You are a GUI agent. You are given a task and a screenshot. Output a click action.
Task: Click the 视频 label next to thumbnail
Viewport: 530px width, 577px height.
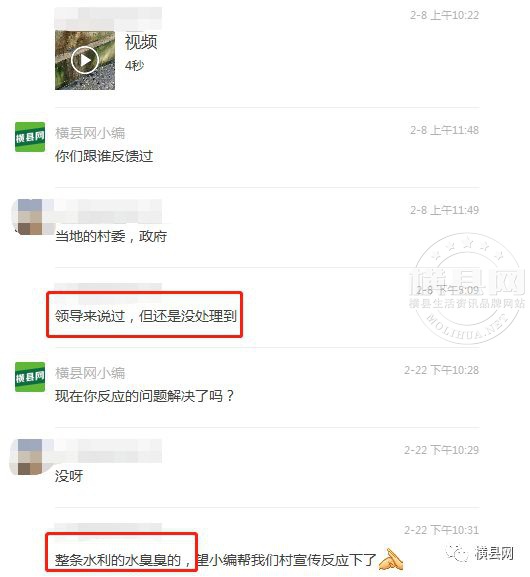click(141, 42)
